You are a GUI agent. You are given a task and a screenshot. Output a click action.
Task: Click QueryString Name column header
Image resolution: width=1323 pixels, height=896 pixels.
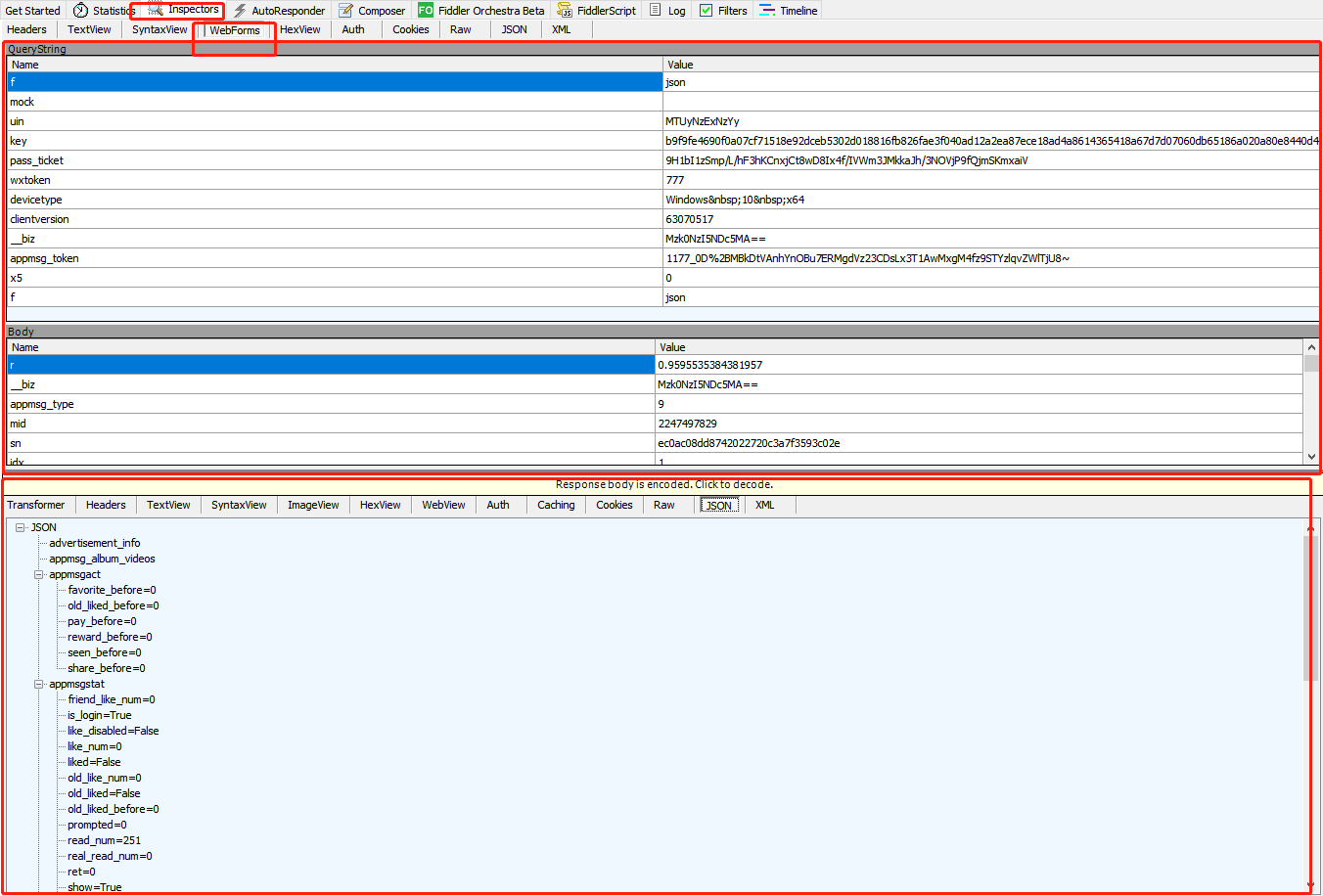pyautogui.click(x=335, y=65)
